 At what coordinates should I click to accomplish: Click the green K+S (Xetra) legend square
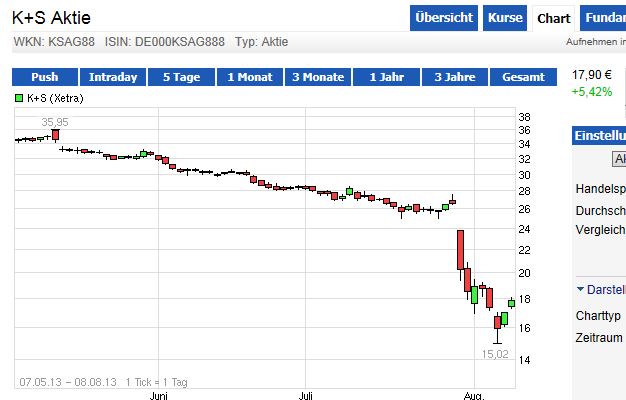[x=19, y=98]
